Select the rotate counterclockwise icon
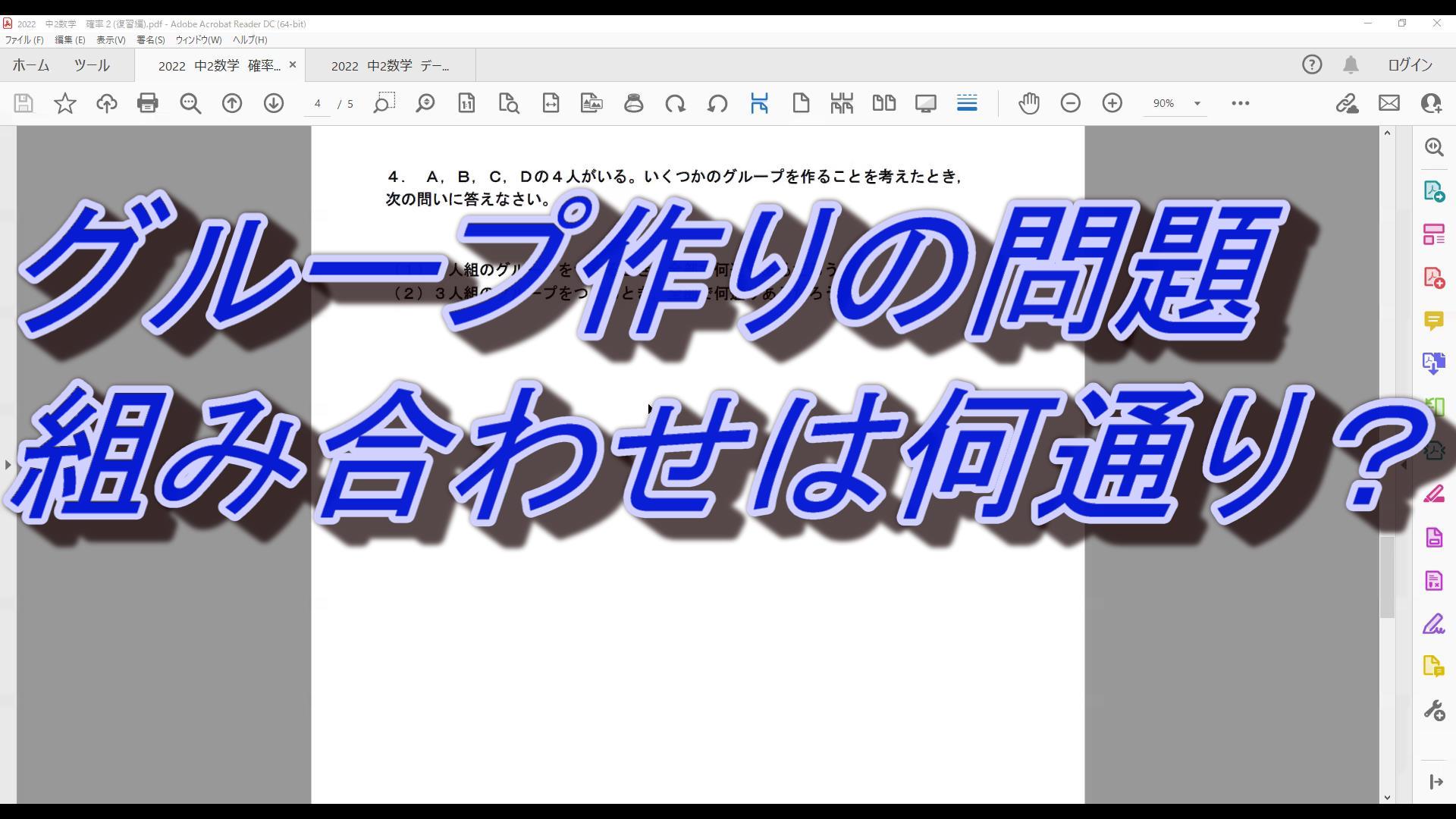Image resolution: width=1456 pixels, height=819 pixels. point(718,103)
